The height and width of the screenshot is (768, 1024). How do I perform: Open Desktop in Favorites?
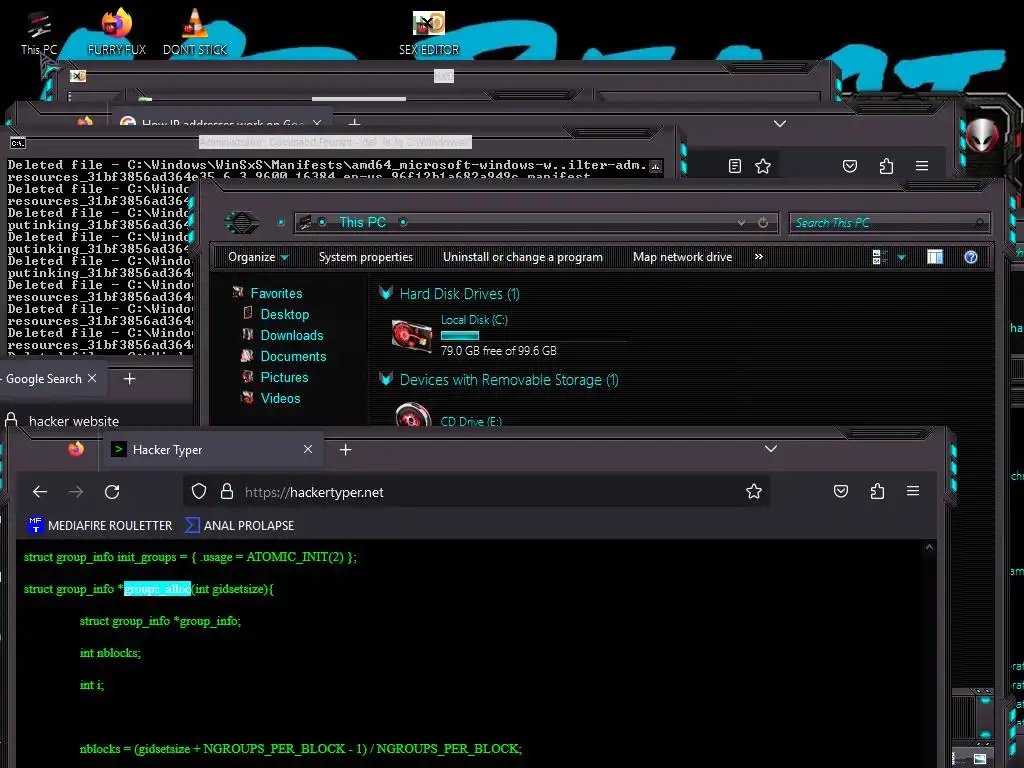pos(285,314)
